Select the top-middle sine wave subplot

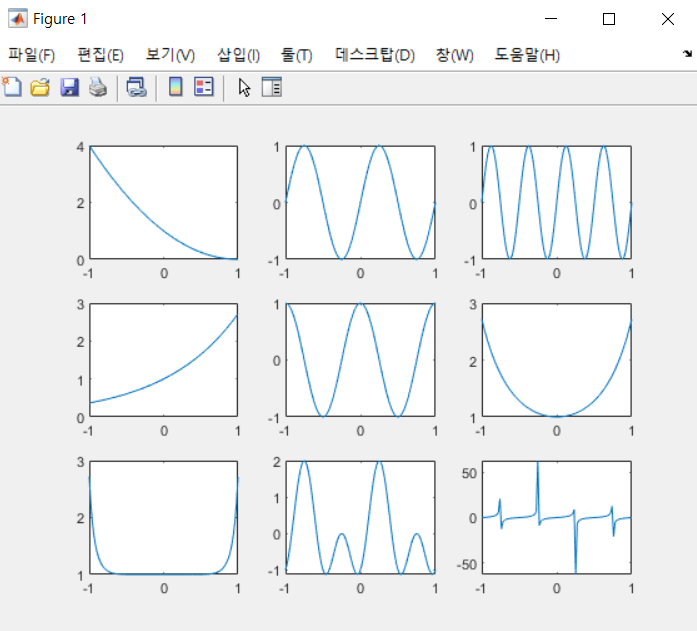tap(361, 202)
